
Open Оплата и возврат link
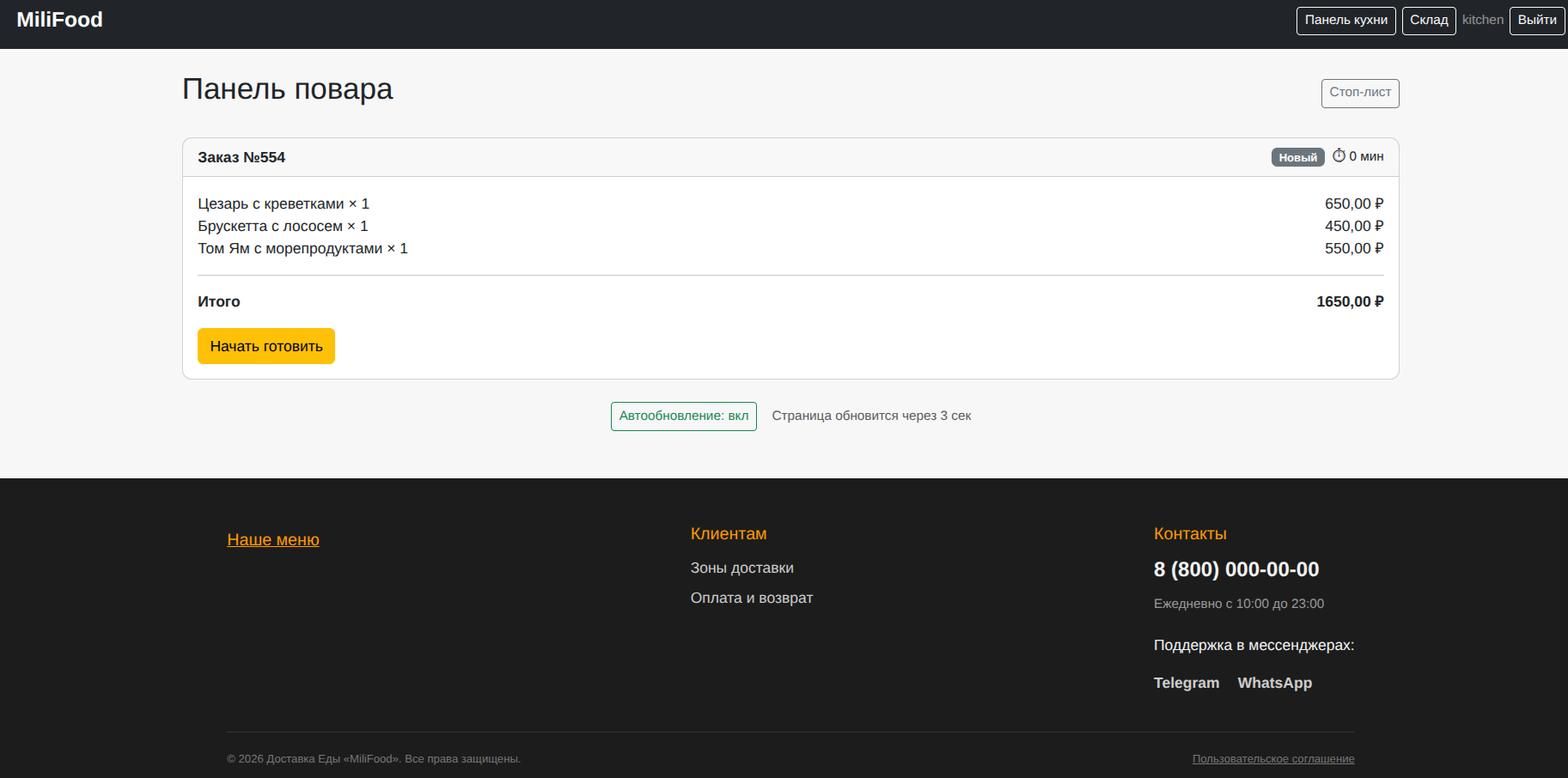click(x=752, y=598)
